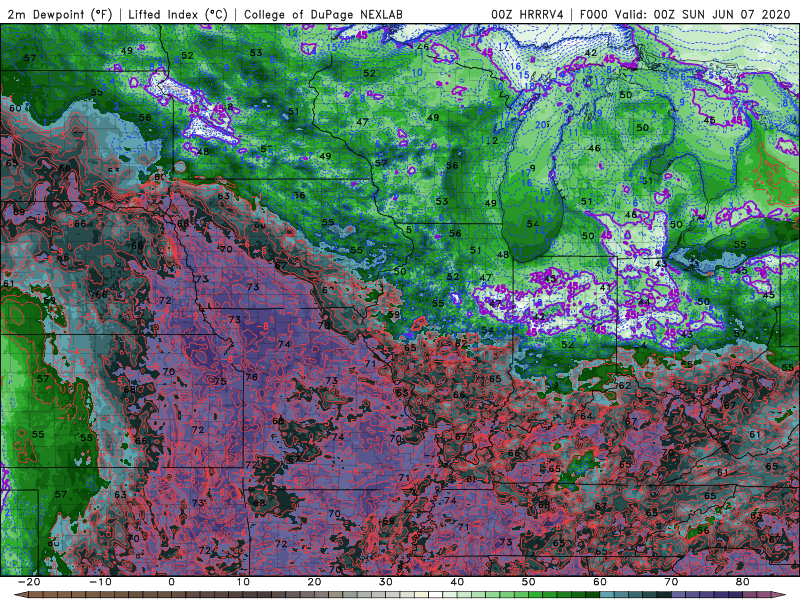The width and height of the screenshot is (800, 600).
Task: Click the "Valid: 00Z SUN JUN 07 2020" text
Action: click(703, 15)
